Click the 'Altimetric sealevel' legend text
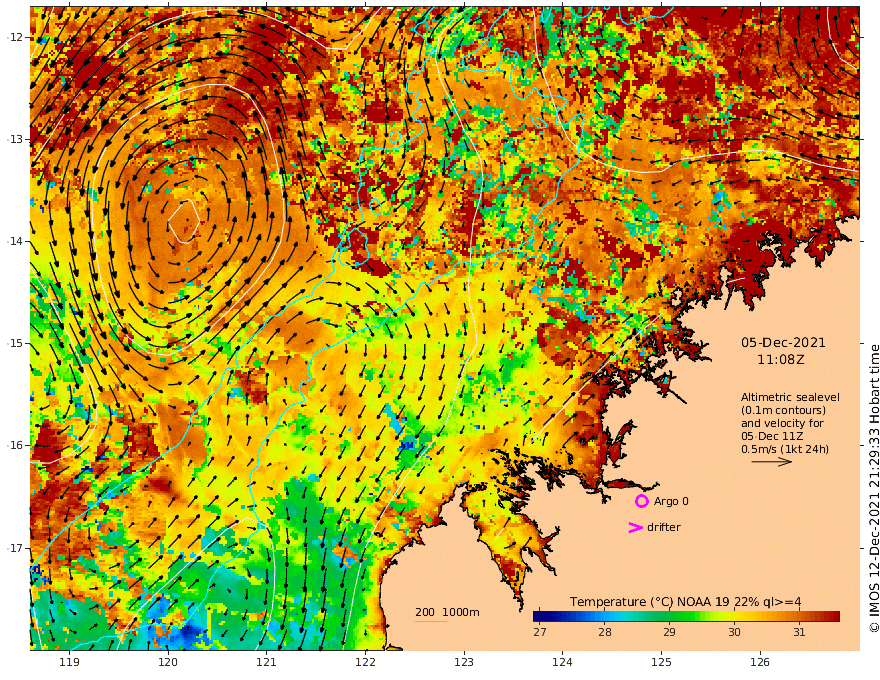The width and height of the screenshot is (880, 680). click(x=790, y=397)
